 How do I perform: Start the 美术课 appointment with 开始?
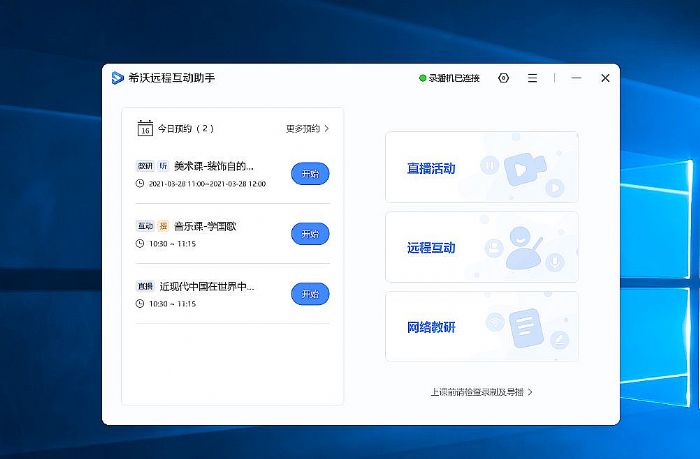[310, 174]
